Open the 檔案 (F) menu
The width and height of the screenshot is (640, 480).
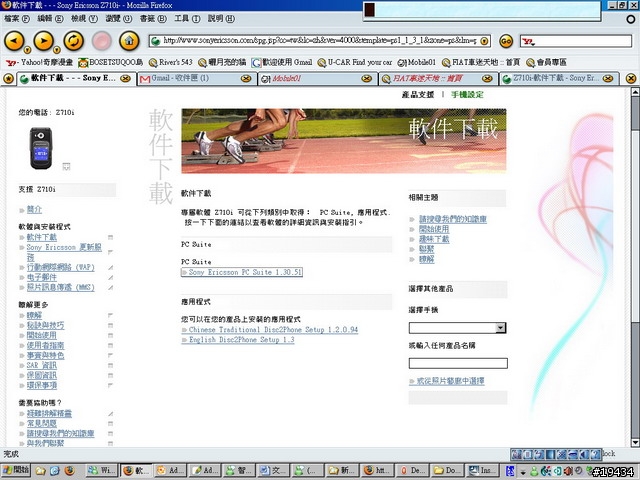[17, 18]
